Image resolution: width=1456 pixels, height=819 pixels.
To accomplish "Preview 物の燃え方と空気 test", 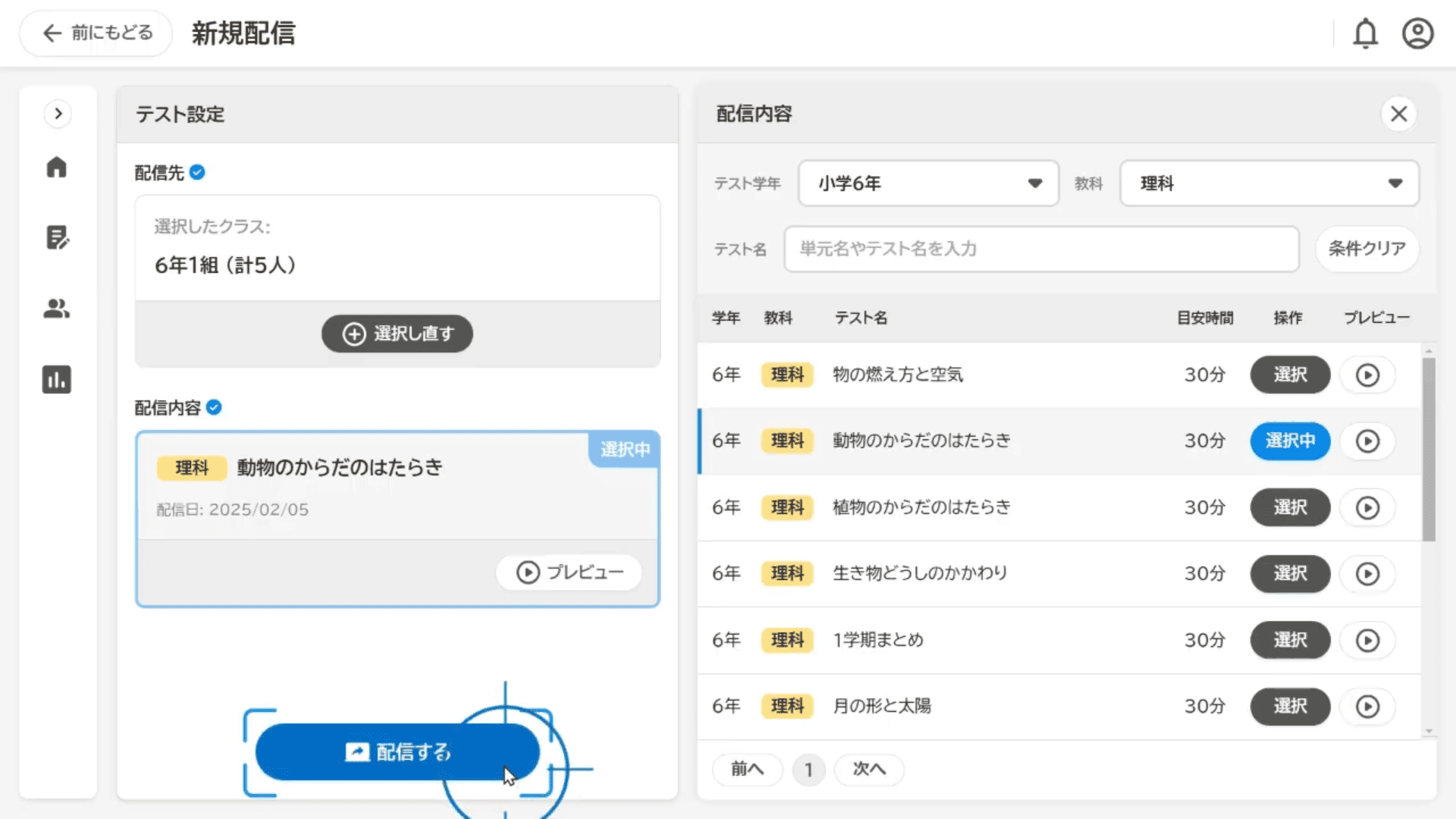I will point(1367,375).
